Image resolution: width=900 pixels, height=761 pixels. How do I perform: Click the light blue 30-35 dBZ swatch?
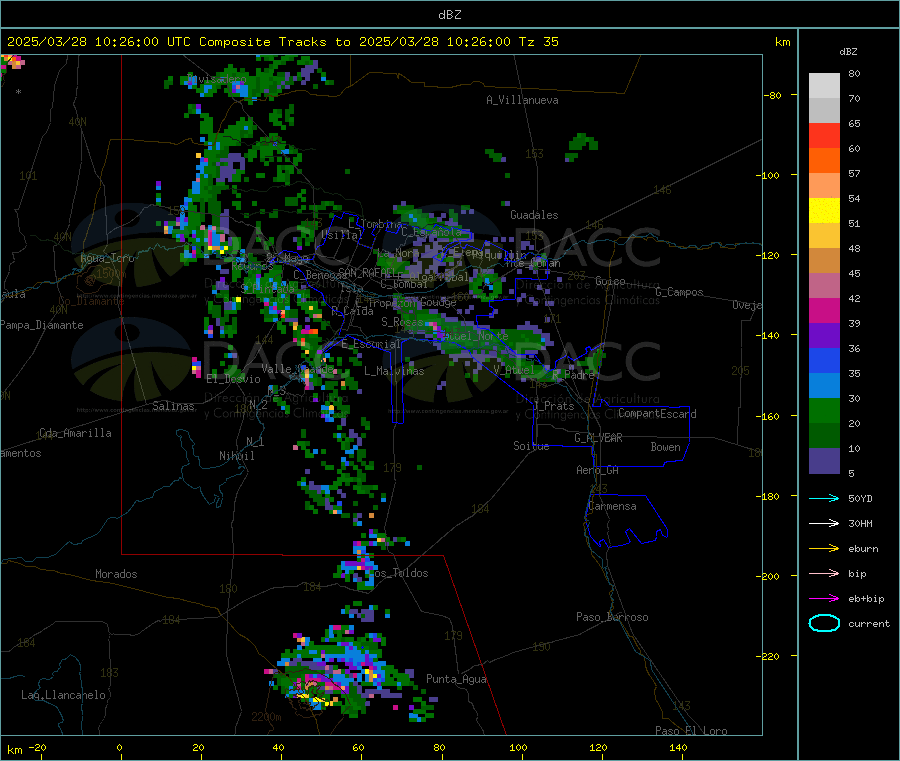coord(824,386)
